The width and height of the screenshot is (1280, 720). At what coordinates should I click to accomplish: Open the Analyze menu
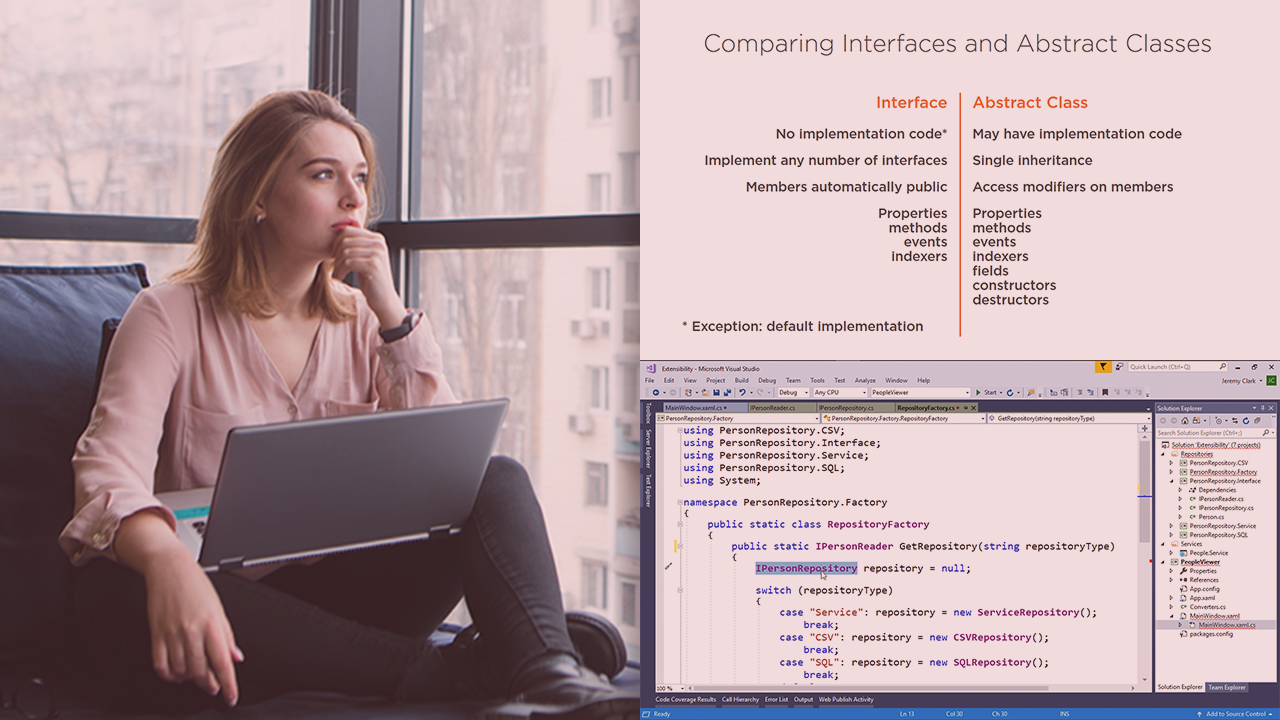tap(865, 380)
